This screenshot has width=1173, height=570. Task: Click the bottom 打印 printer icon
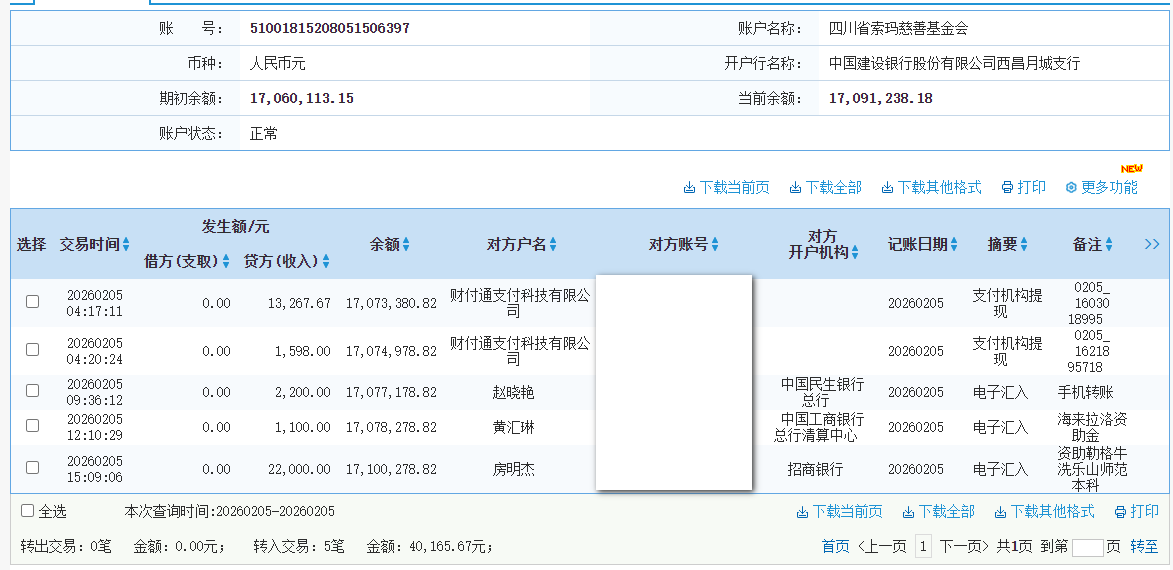pos(1120,512)
